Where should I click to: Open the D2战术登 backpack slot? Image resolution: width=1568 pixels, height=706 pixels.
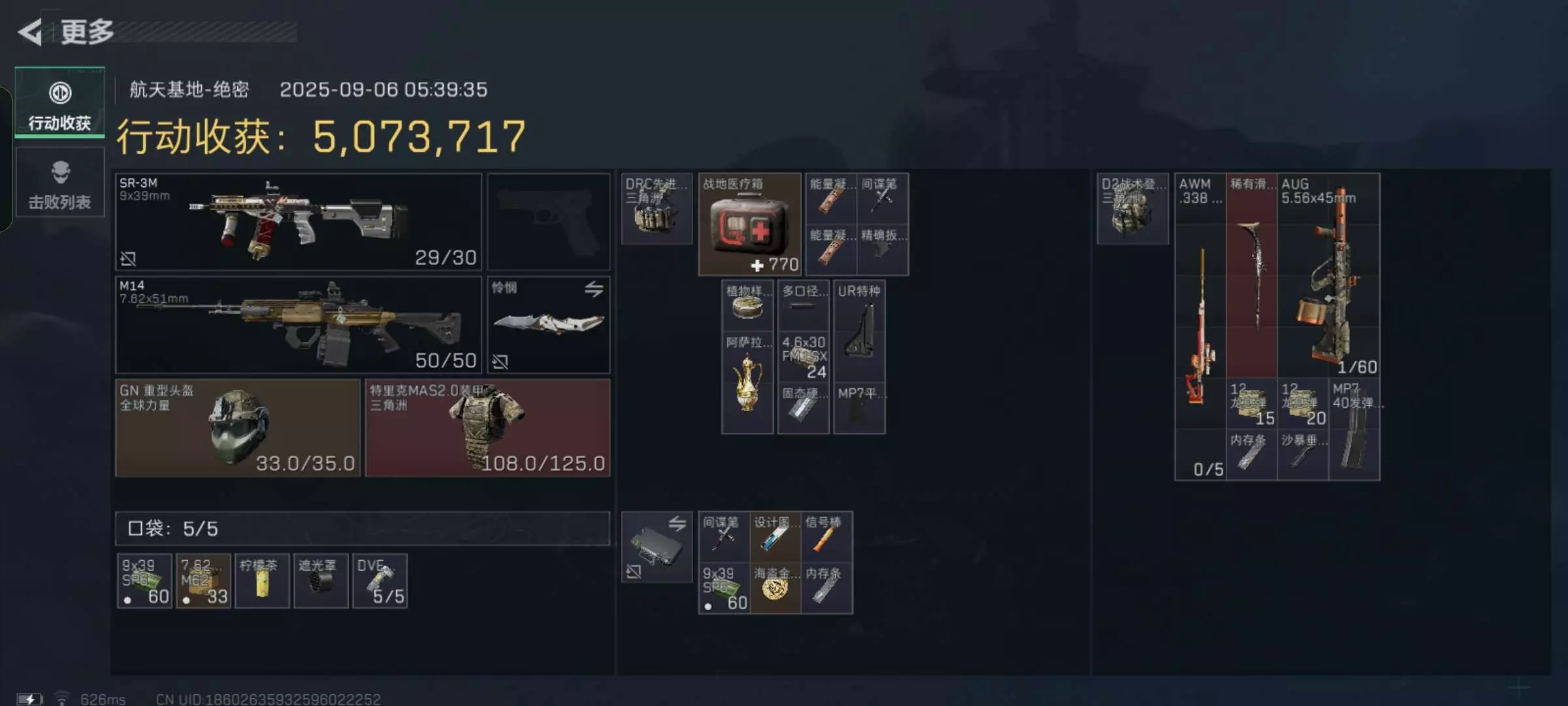coord(1133,209)
